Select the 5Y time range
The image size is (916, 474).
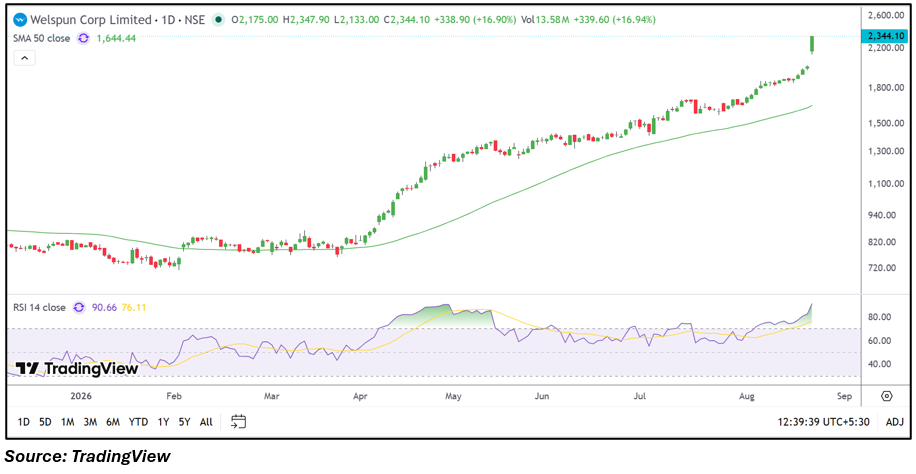(185, 421)
